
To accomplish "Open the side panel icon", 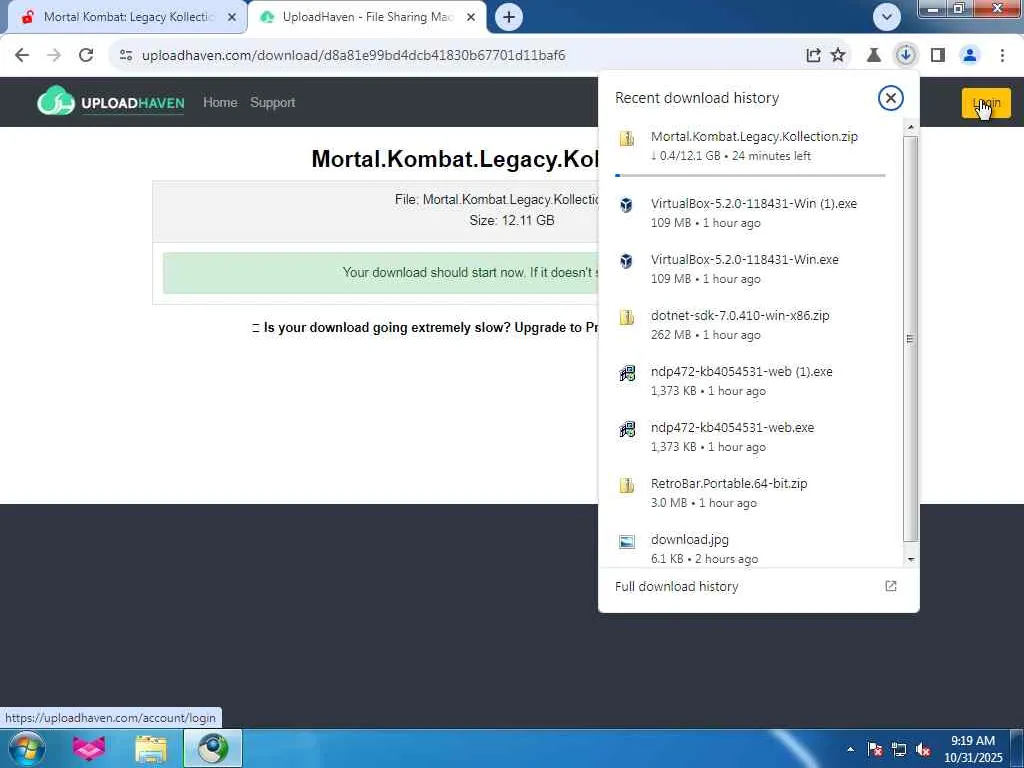I will click(x=938, y=55).
